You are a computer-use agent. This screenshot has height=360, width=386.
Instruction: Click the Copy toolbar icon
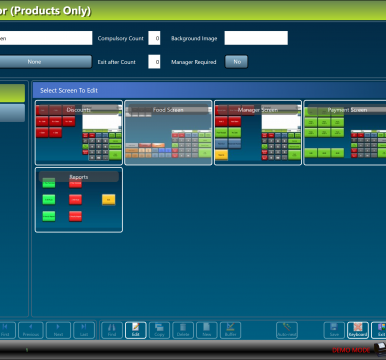pos(159,330)
